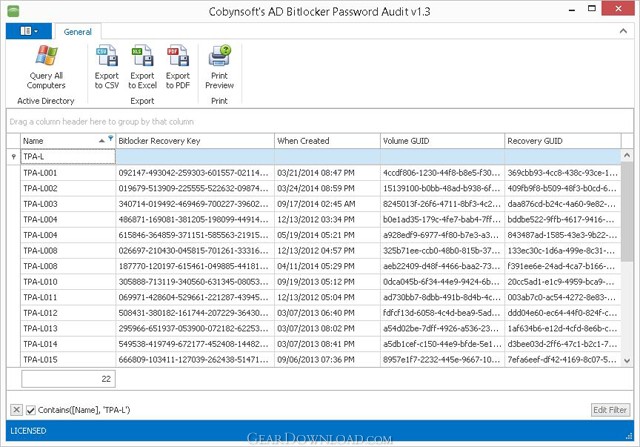Image resolution: width=640 pixels, height=447 pixels.
Task: Select the TPA-L012 name cell
Action: [x=68, y=313]
